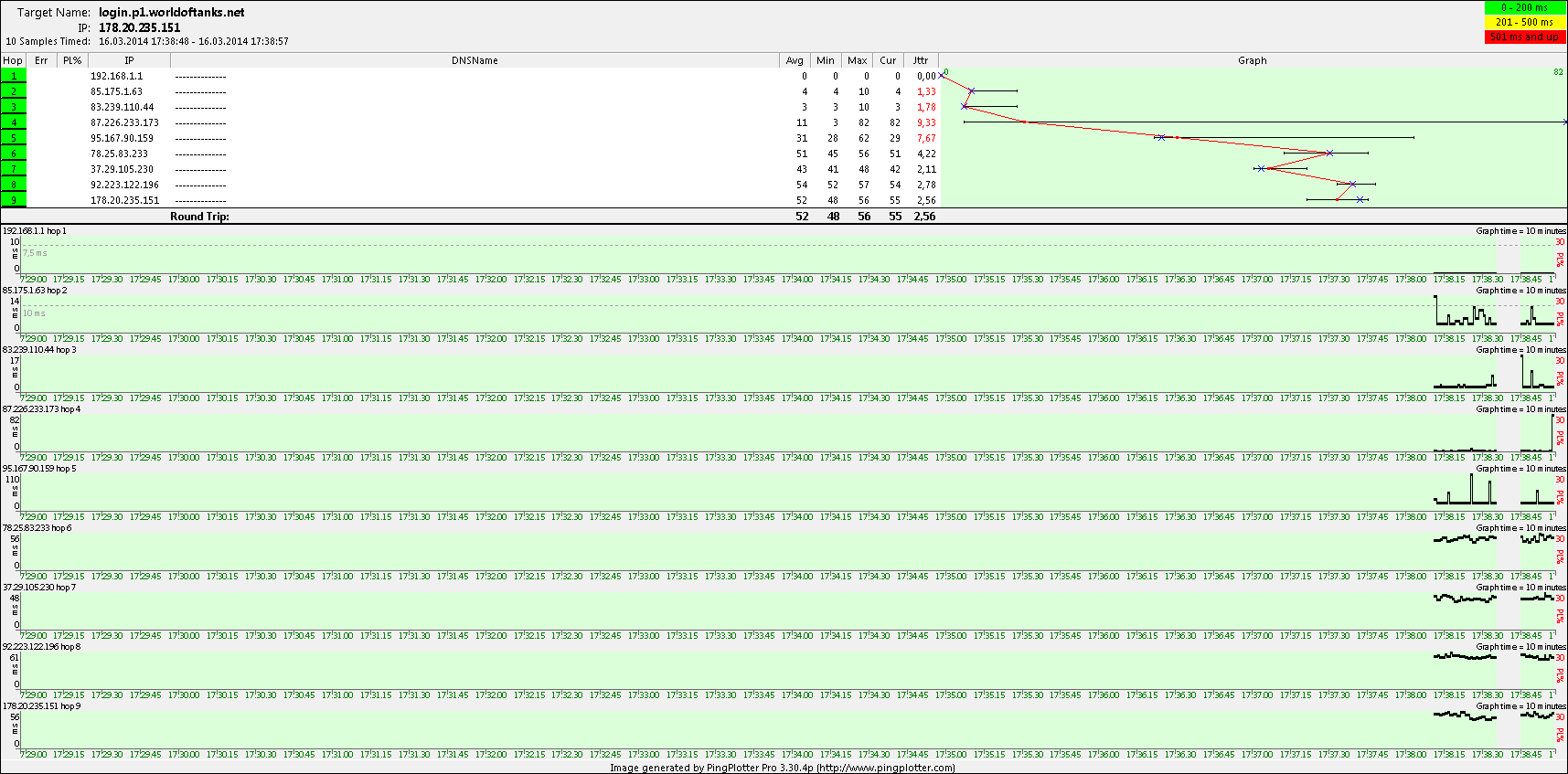1568x774 pixels.
Task: Click the yellow 201 - 500 ms legend swatch
Action: click(1525, 22)
